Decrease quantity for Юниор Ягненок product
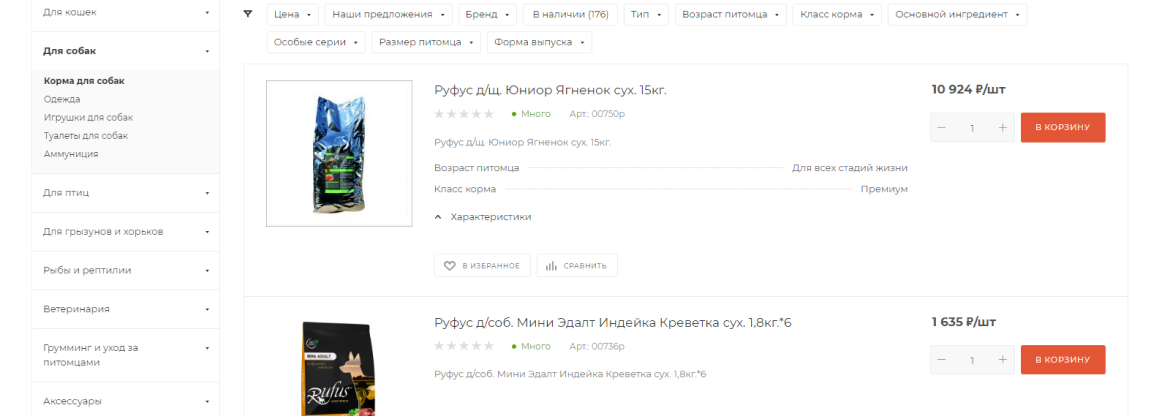The image size is (1170, 416). (x=942, y=127)
